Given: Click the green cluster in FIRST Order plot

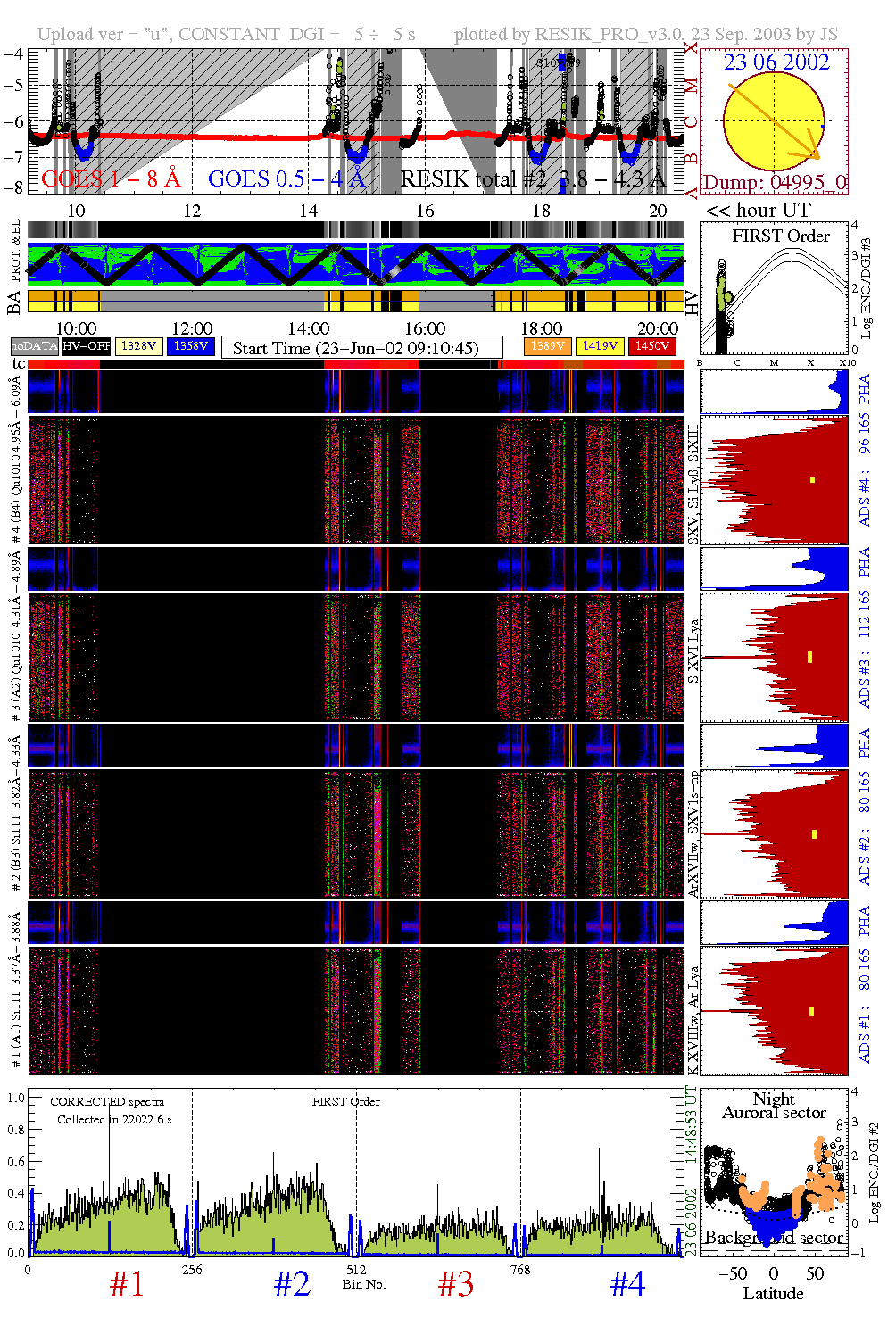Looking at the screenshot, I should tap(726, 294).
